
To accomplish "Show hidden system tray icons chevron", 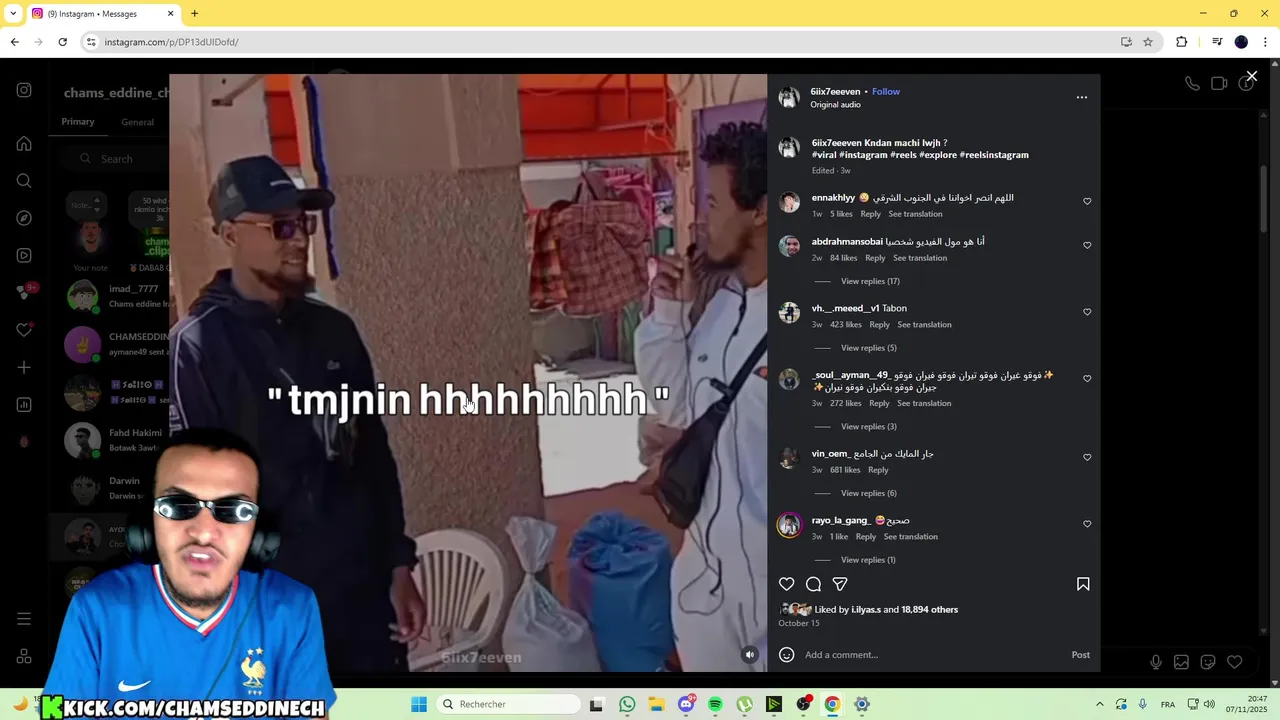I will coord(1099,704).
